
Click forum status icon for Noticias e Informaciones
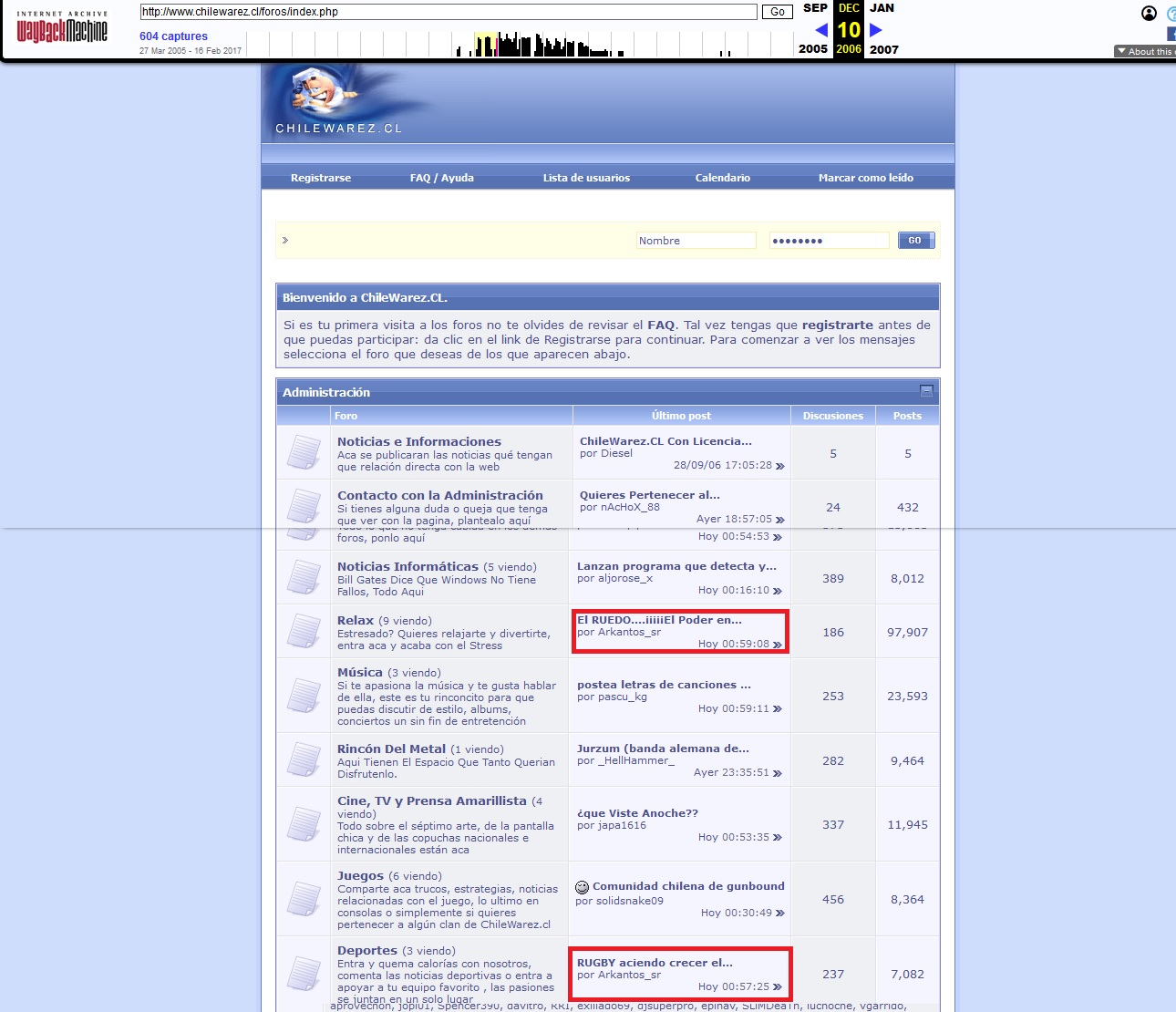[x=304, y=452]
